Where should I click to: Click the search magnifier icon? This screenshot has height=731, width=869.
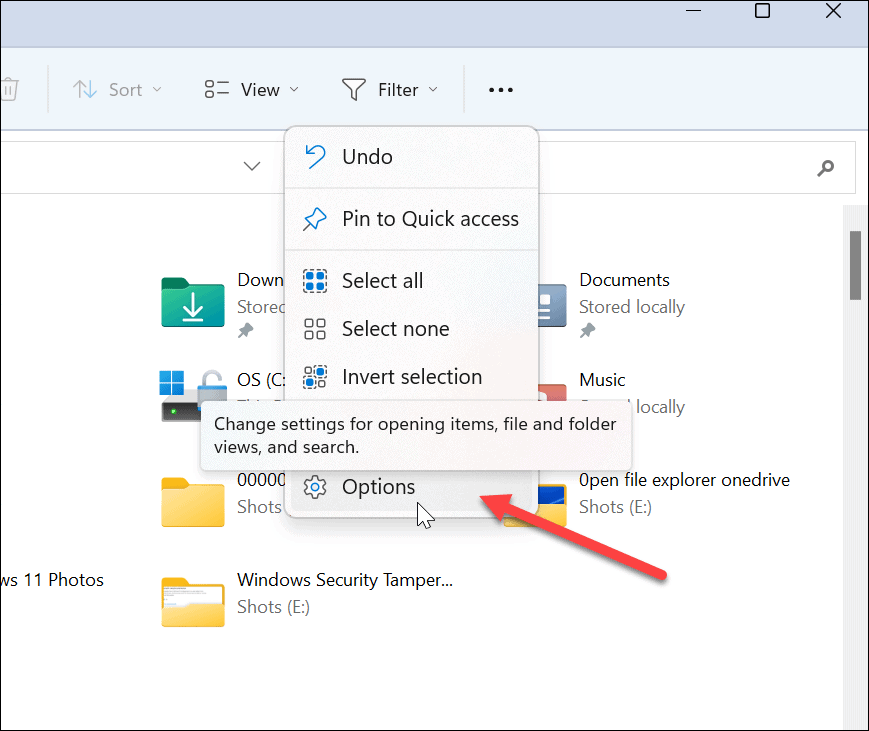[825, 167]
